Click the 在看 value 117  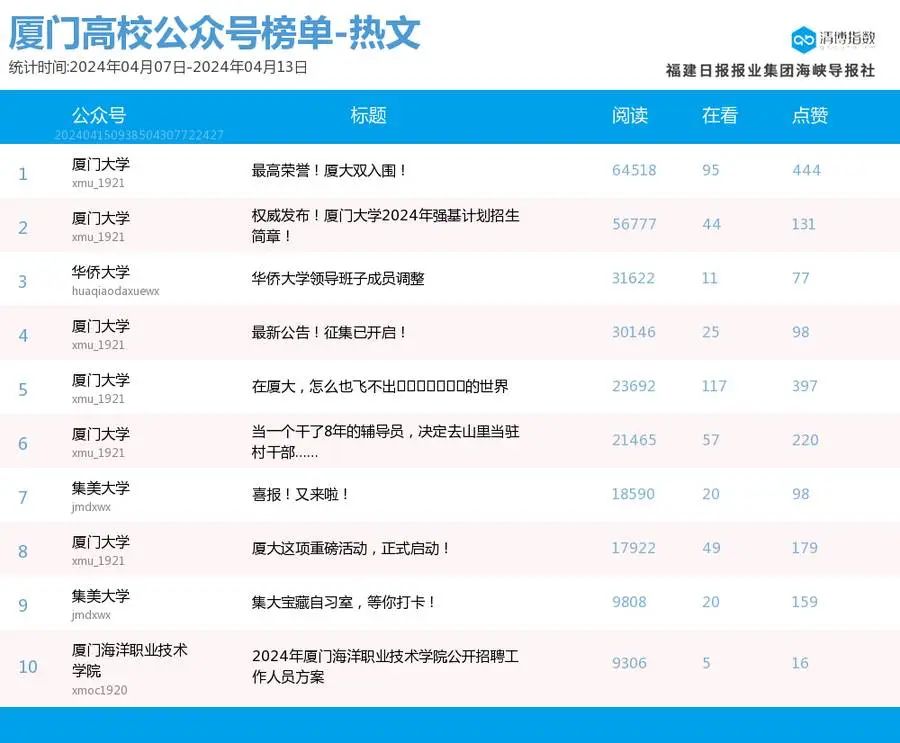click(x=714, y=386)
